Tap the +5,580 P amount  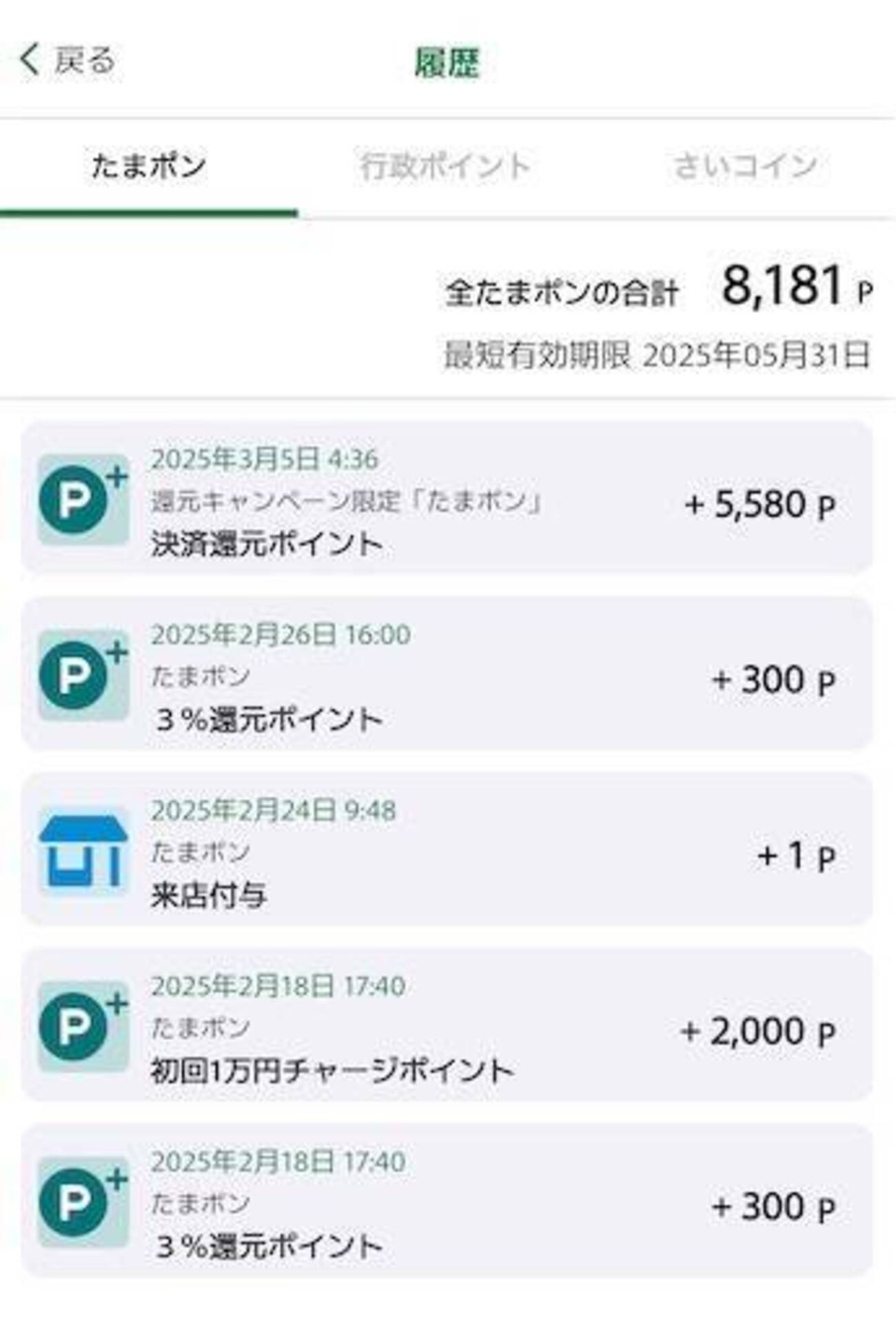760,505
